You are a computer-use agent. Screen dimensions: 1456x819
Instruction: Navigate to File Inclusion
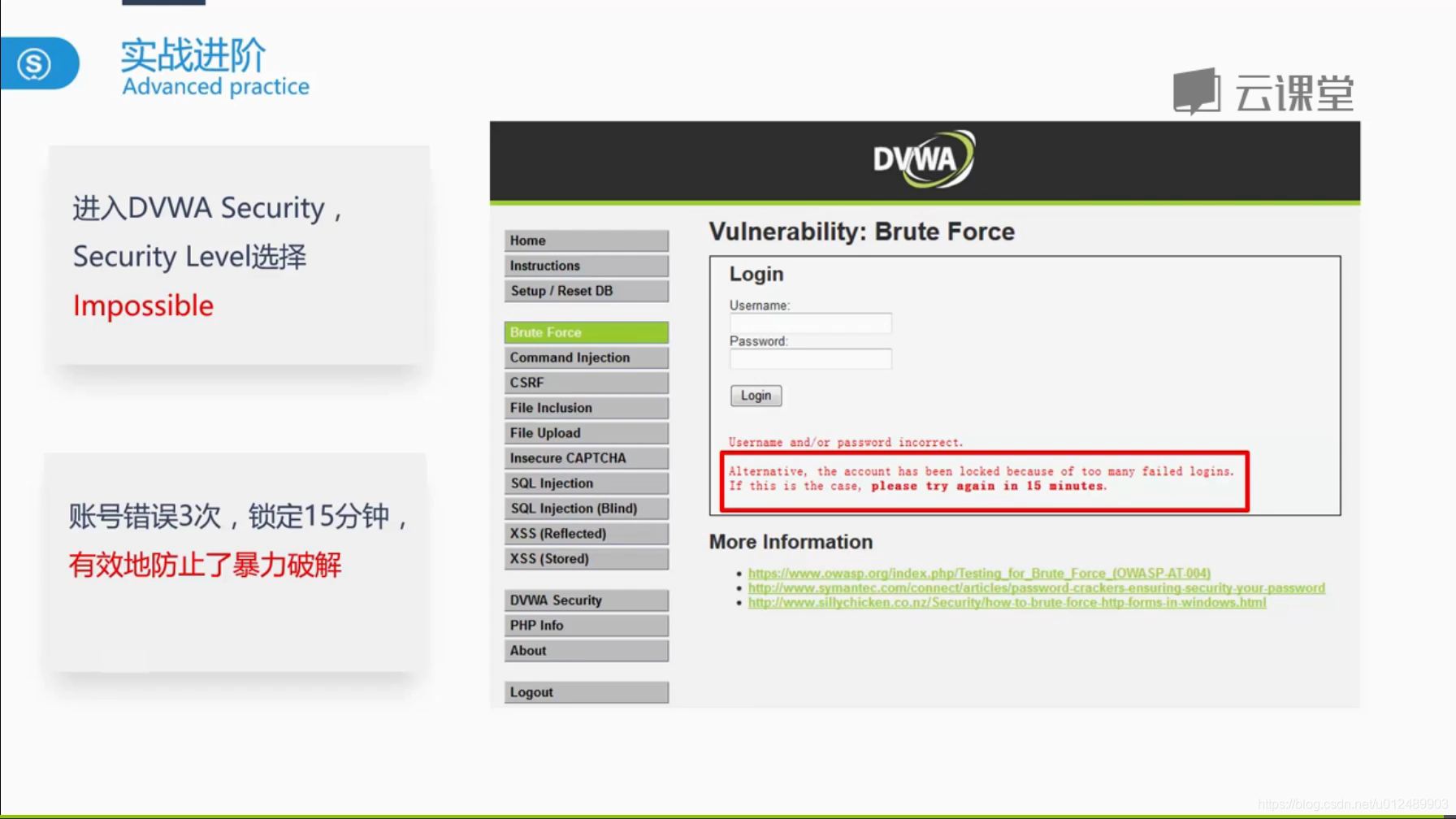(x=586, y=408)
